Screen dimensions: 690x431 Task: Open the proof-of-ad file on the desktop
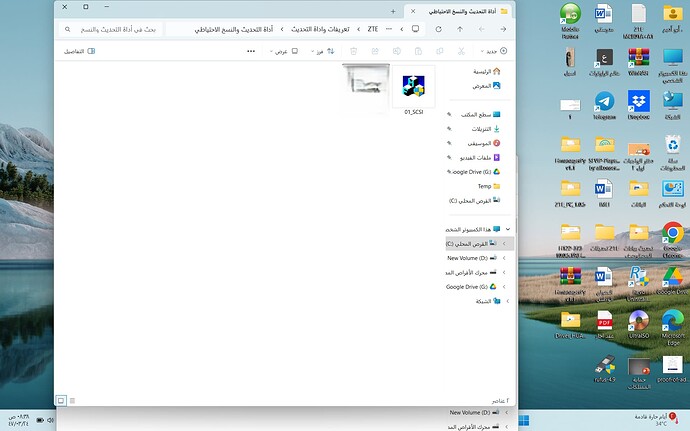coord(672,368)
